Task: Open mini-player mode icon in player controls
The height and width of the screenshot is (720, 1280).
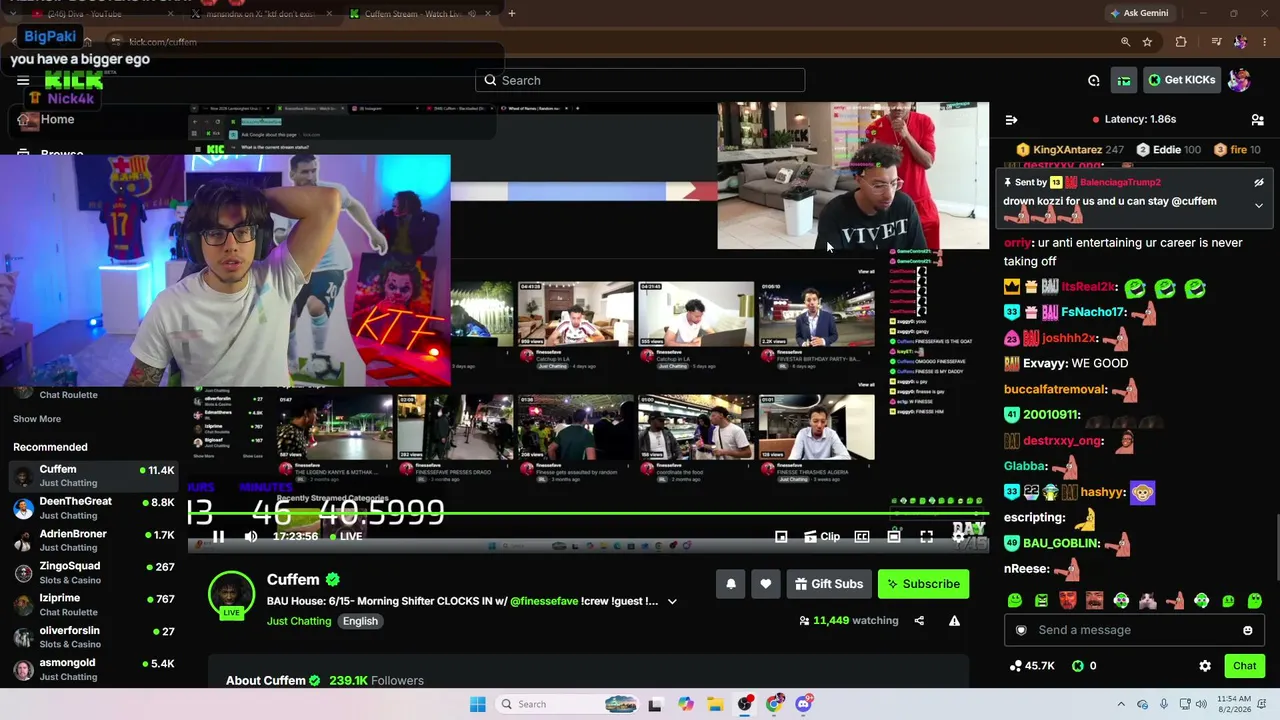Action: (781, 537)
